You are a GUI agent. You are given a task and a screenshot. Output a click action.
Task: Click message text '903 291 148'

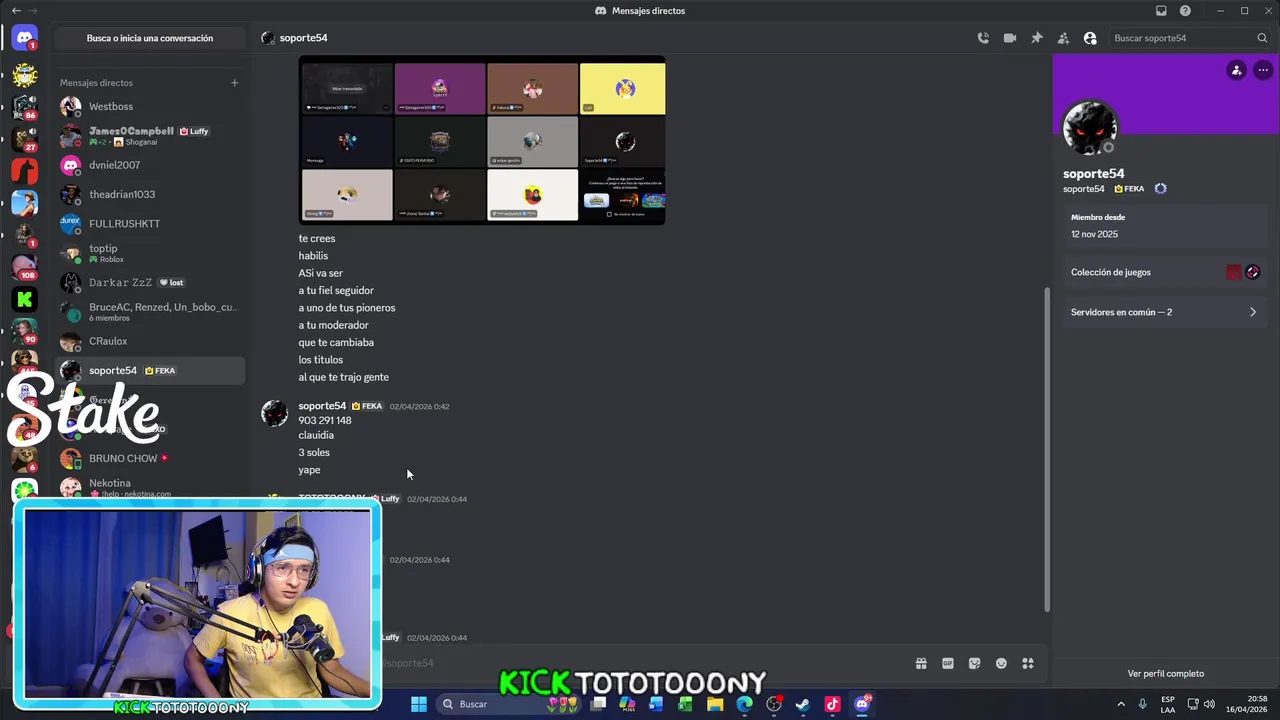coord(325,420)
